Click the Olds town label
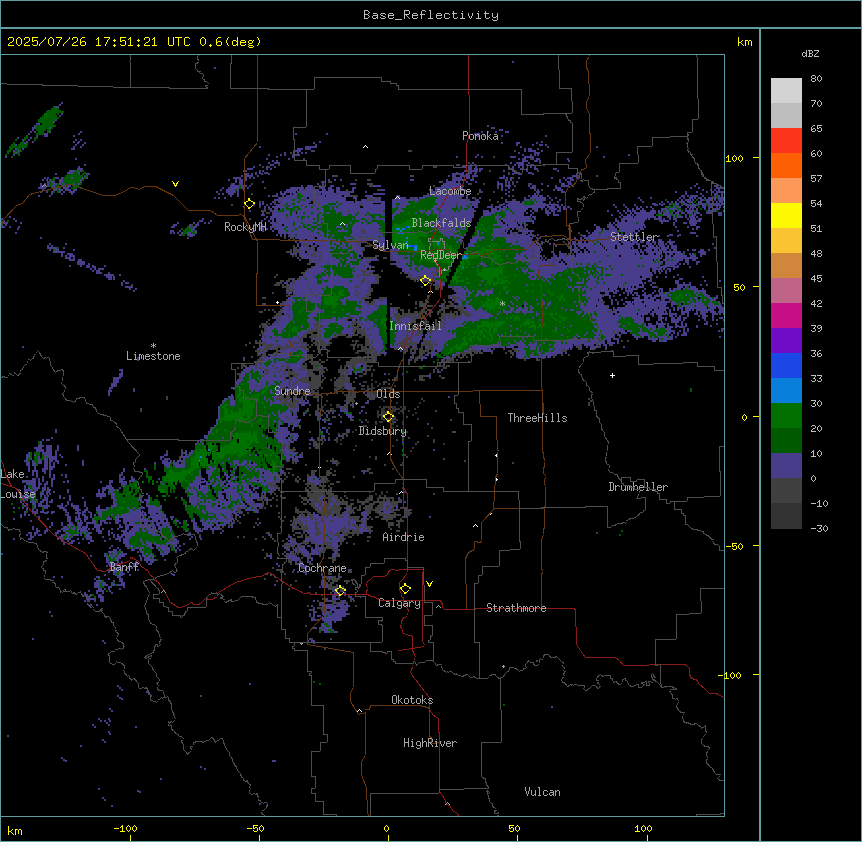This screenshot has height=842, width=862. tap(388, 394)
